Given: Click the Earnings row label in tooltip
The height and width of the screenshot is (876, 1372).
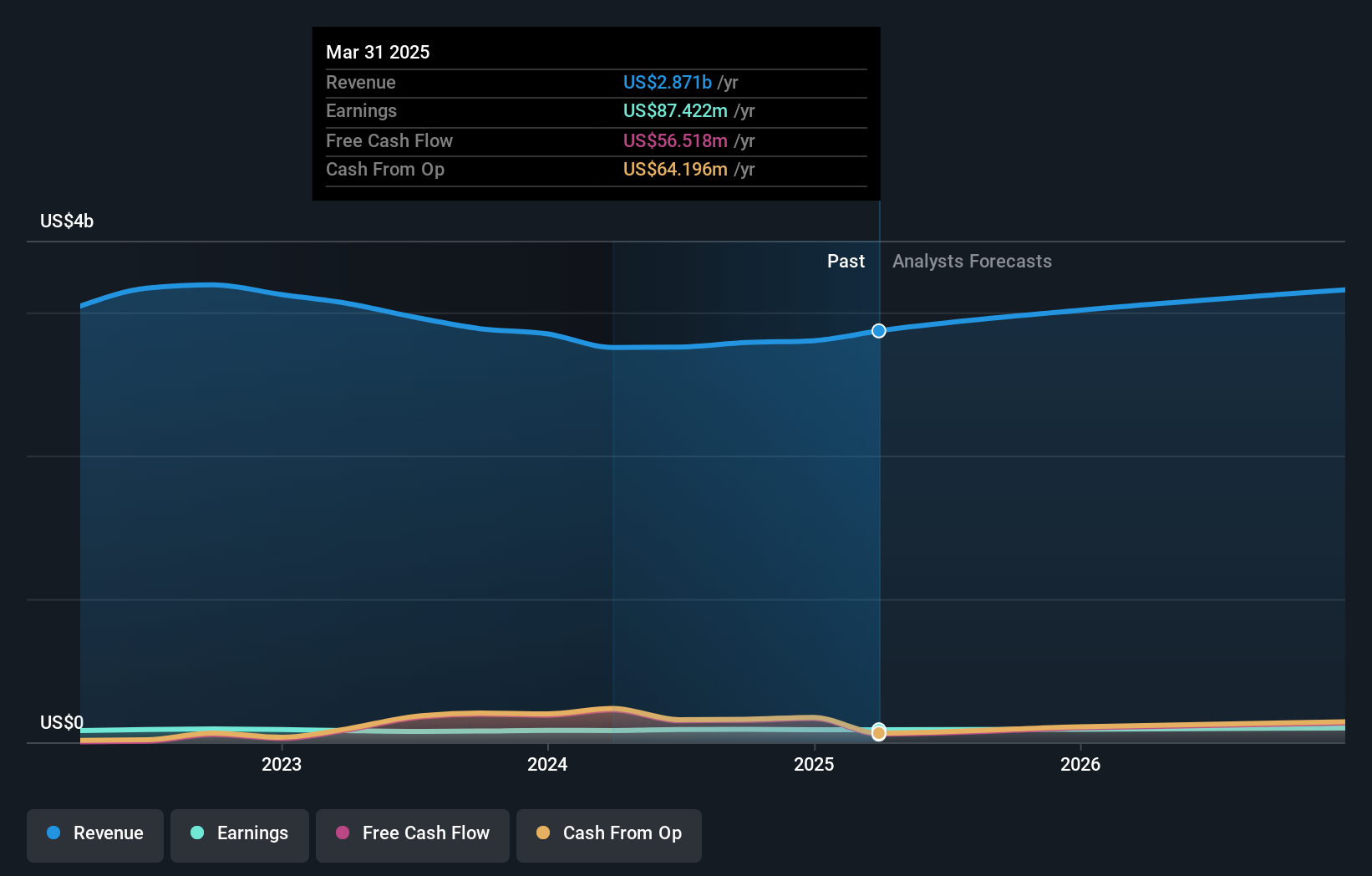Looking at the screenshot, I should [x=361, y=110].
